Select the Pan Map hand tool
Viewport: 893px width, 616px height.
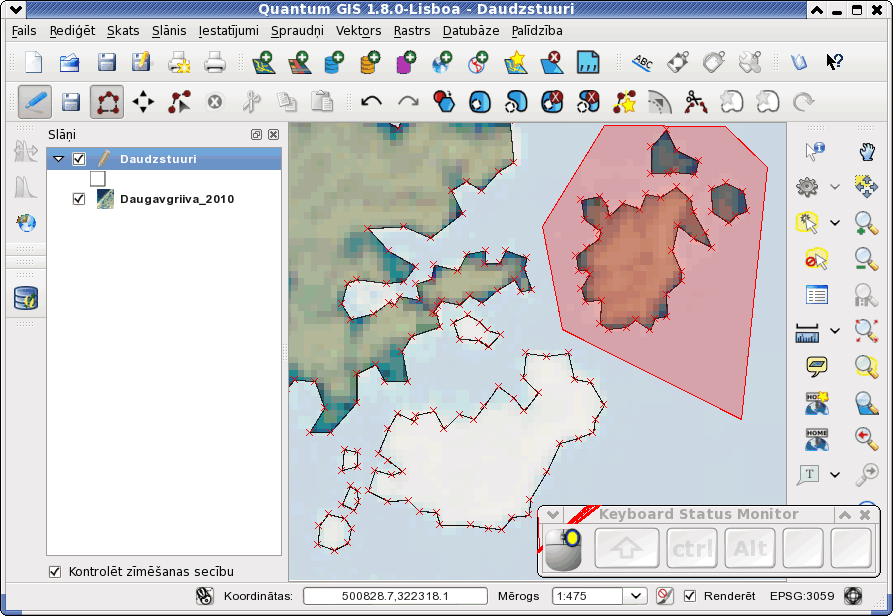click(x=866, y=151)
